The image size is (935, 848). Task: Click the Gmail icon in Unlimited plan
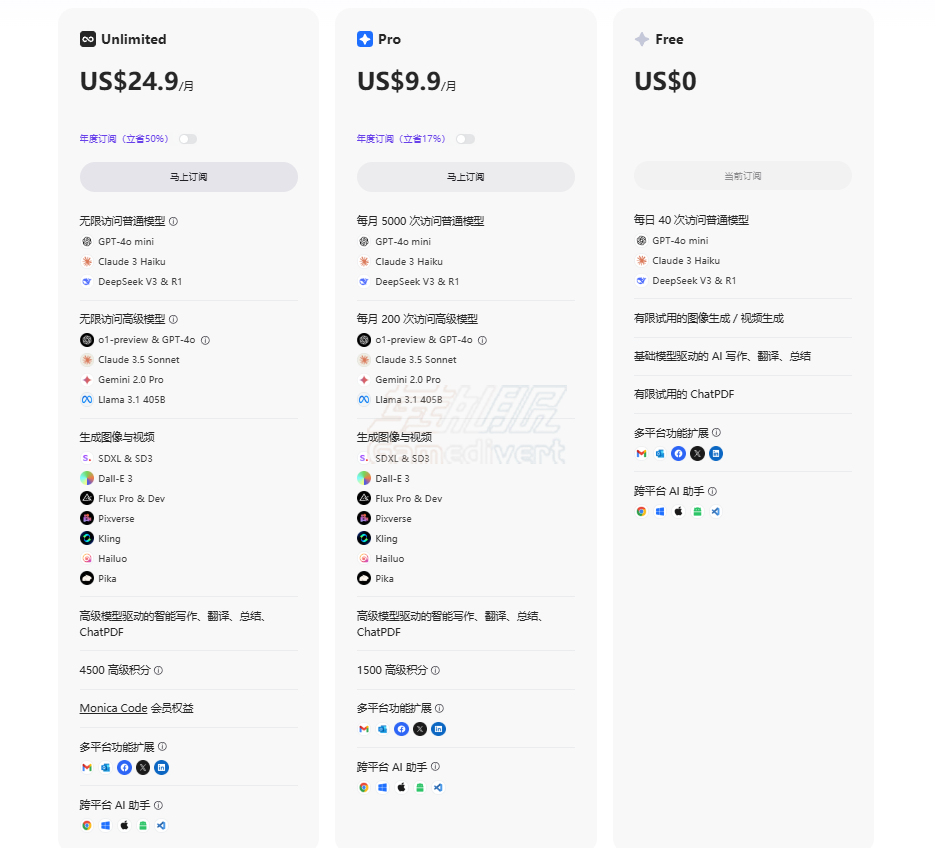coord(87,768)
